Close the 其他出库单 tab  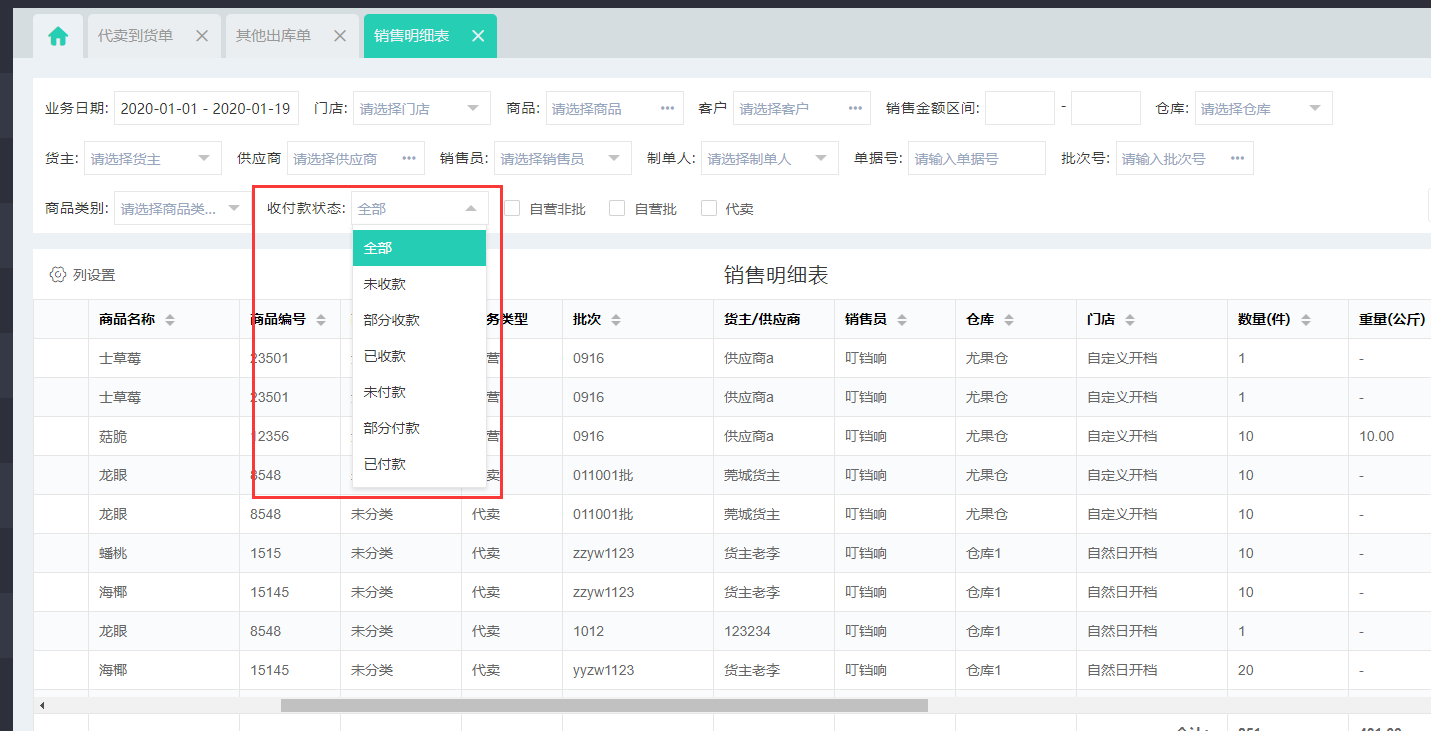[340, 36]
